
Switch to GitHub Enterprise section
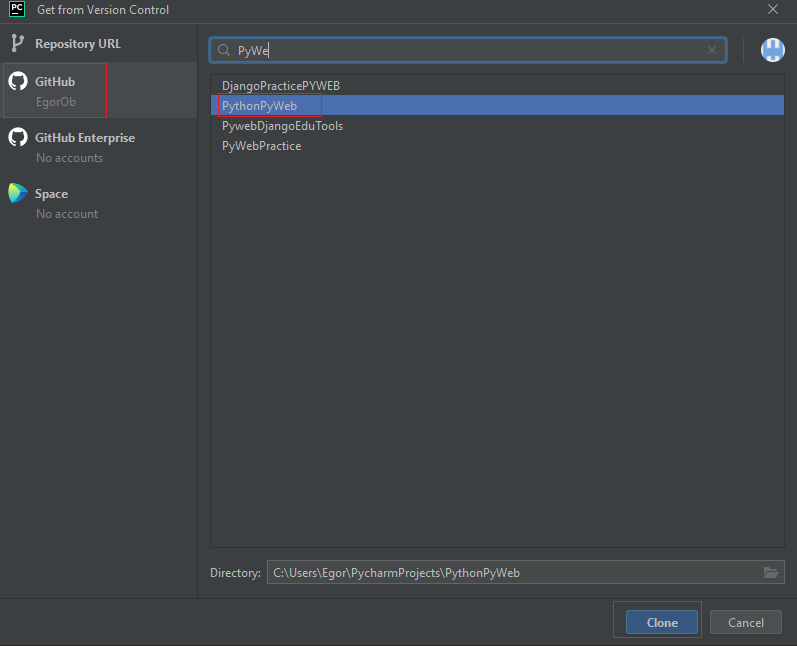(99, 146)
